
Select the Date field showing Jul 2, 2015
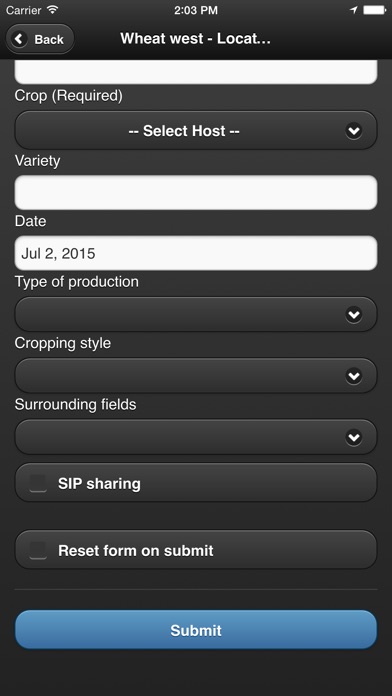196,253
